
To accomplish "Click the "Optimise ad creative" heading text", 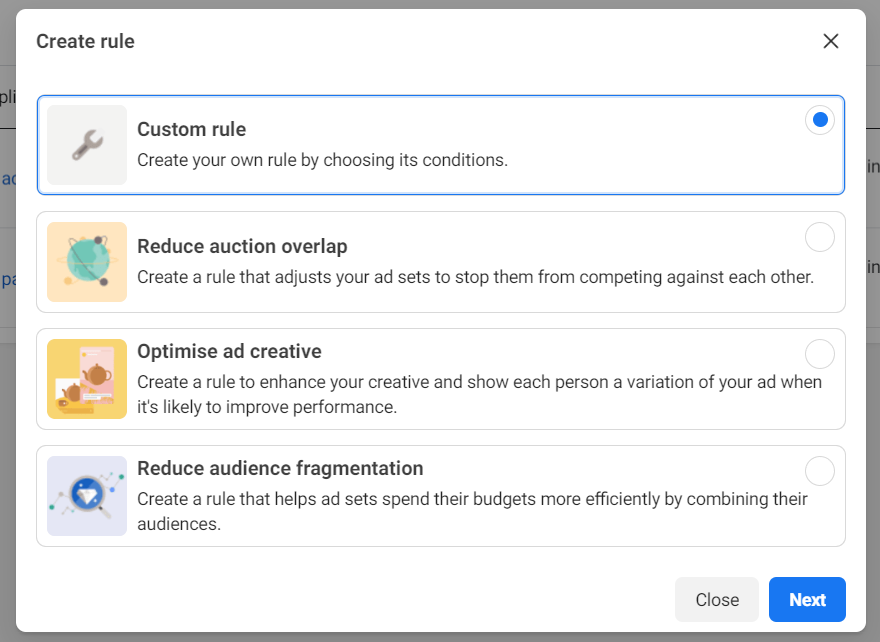I will [229, 352].
